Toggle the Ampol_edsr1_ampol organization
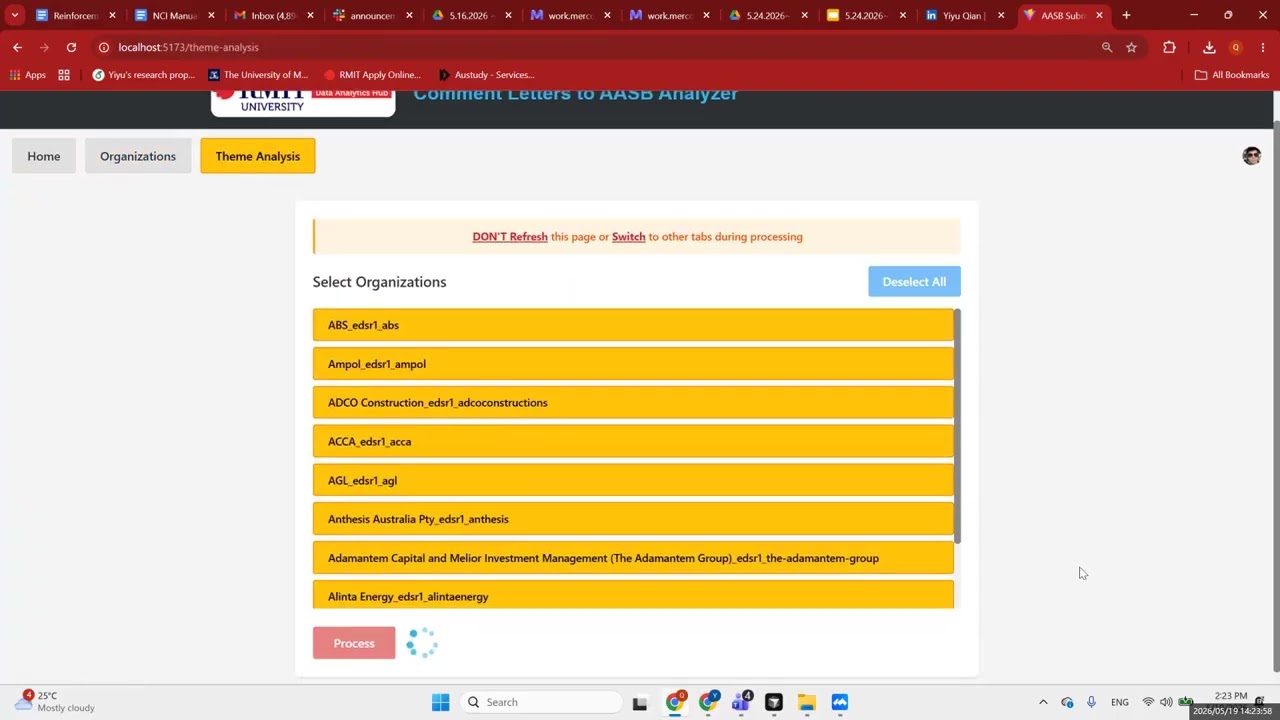This screenshot has width=1280, height=720. (x=633, y=364)
